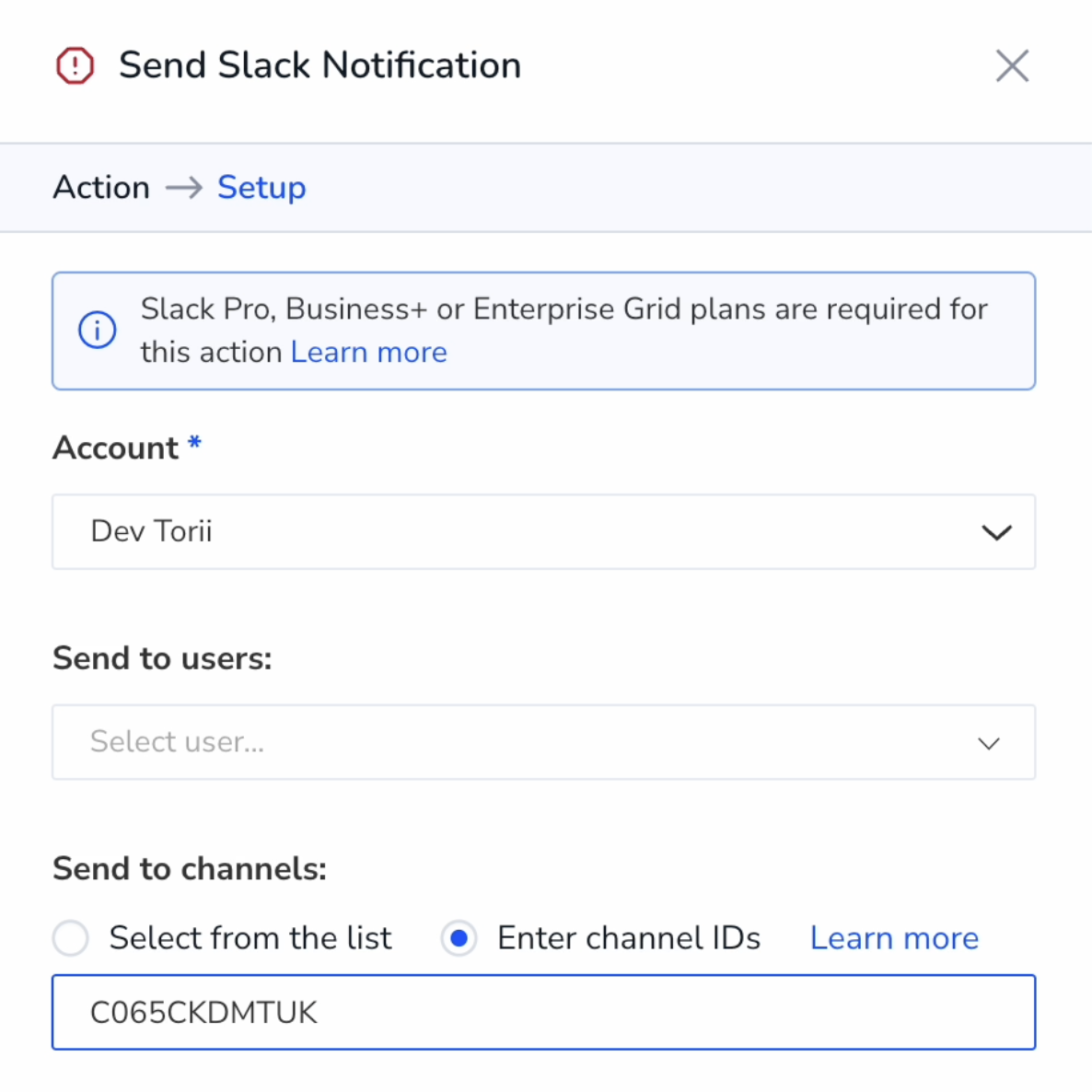Image resolution: width=1092 pixels, height=1092 pixels.
Task: Go back to the Action step
Action: tap(101, 187)
